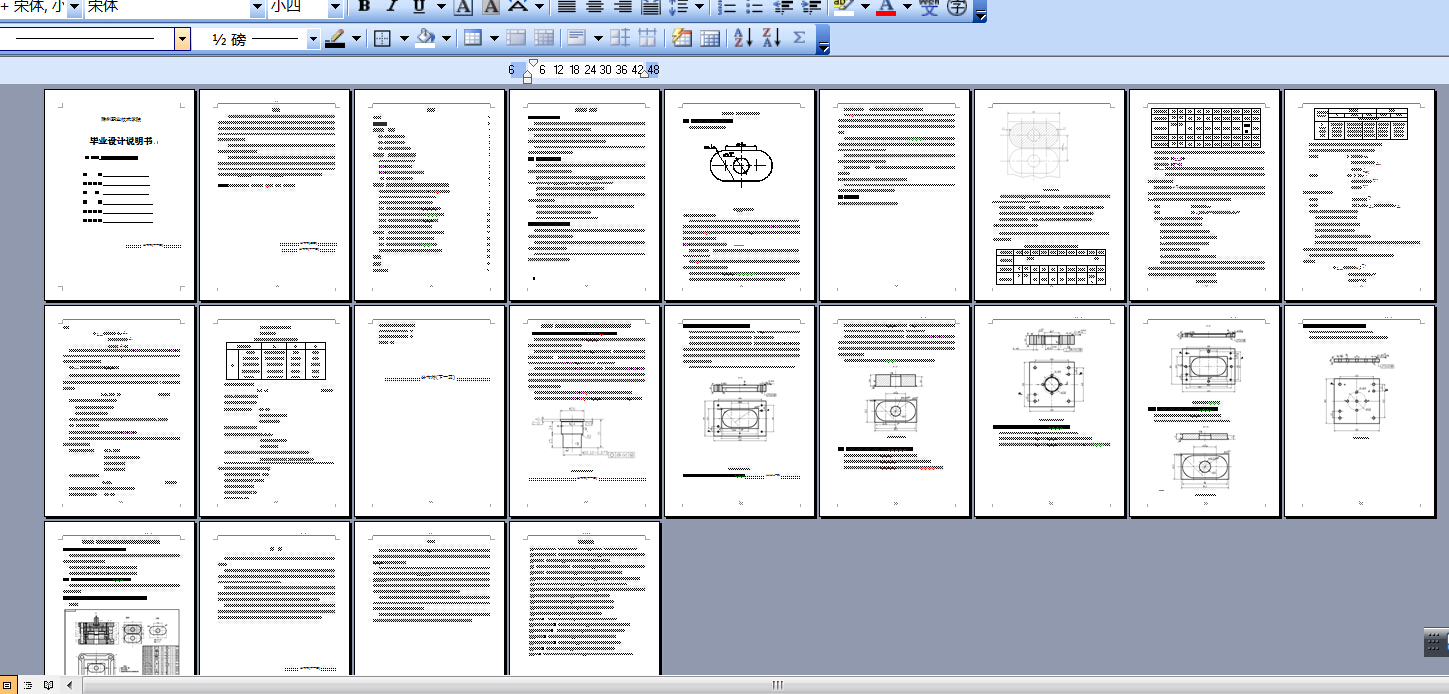Apply bulleted list formatting
Image resolution: width=1449 pixels, height=694 pixels.
(756, 7)
